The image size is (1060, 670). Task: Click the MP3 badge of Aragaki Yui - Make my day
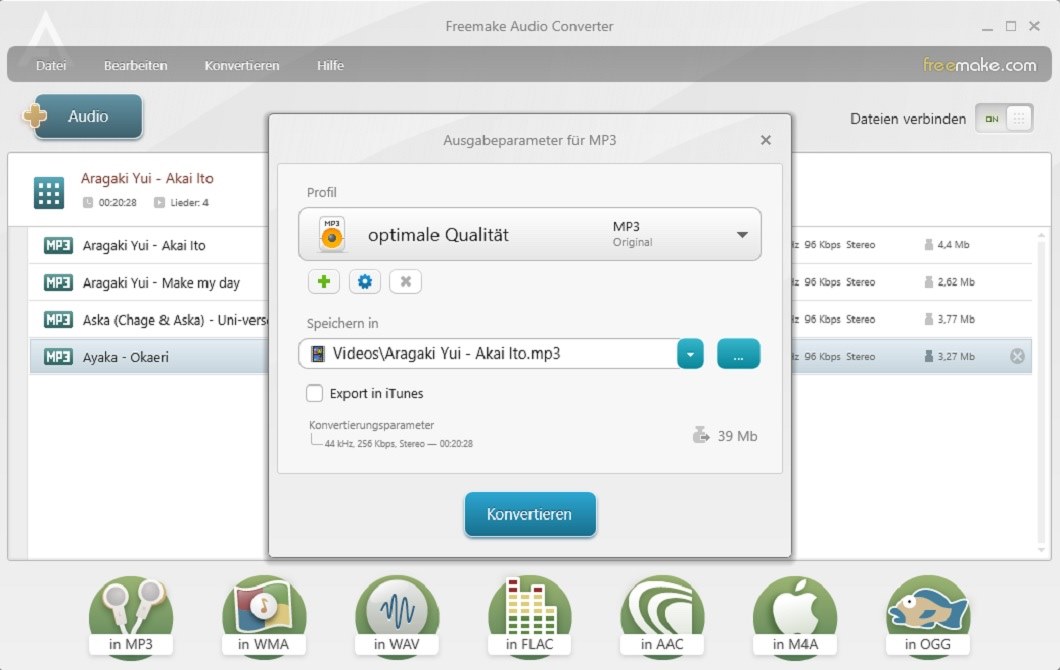coord(58,282)
